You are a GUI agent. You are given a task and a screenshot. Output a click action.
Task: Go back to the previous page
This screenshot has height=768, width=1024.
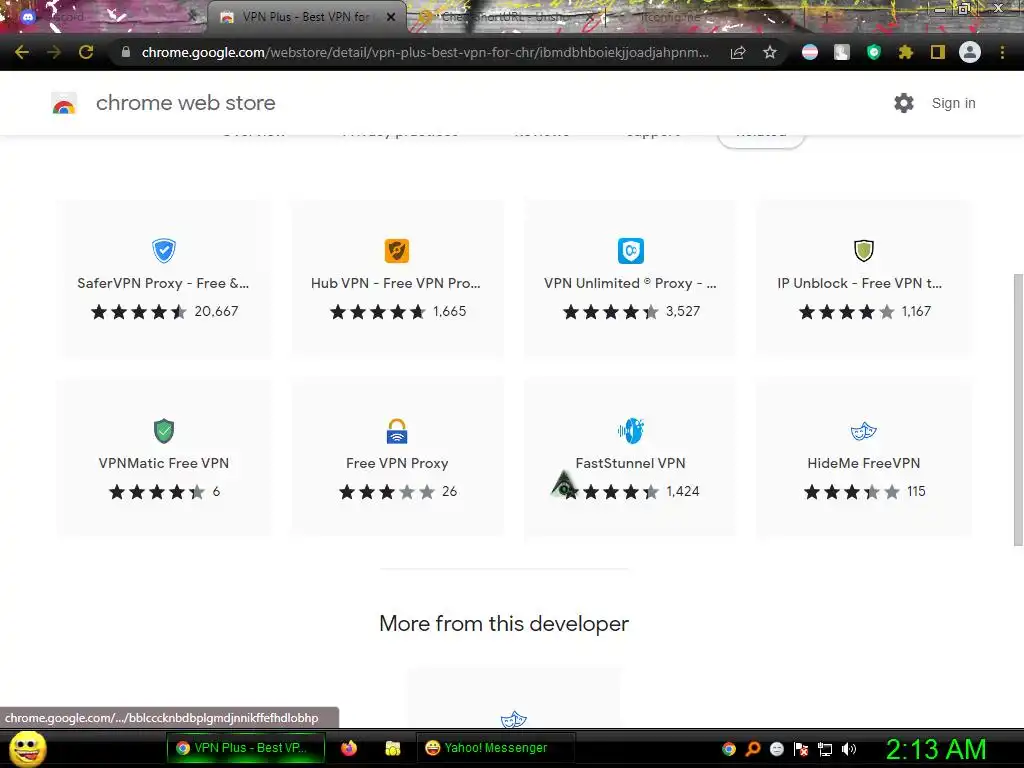(22, 52)
